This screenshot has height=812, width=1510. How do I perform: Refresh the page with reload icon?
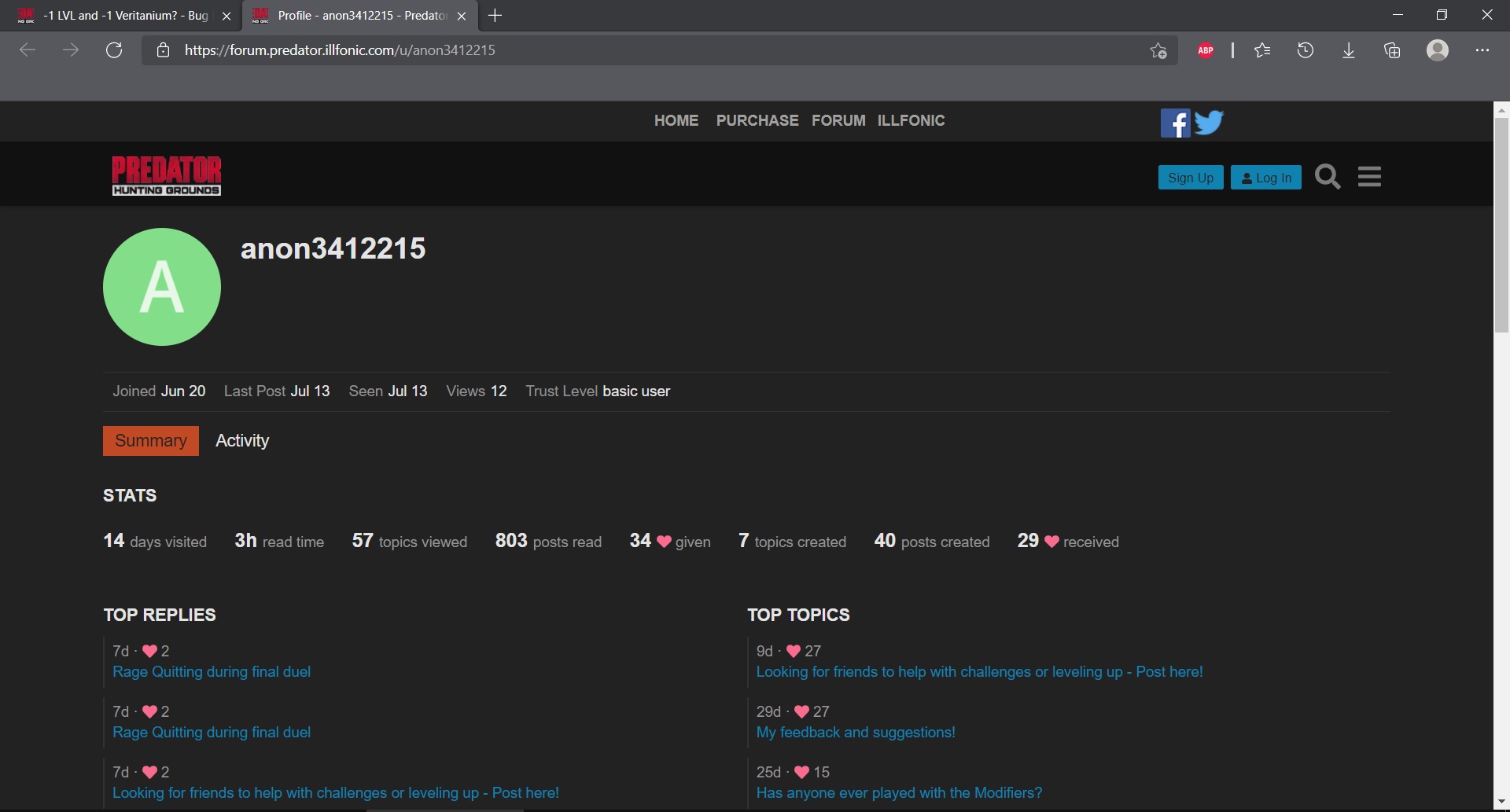point(114,50)
